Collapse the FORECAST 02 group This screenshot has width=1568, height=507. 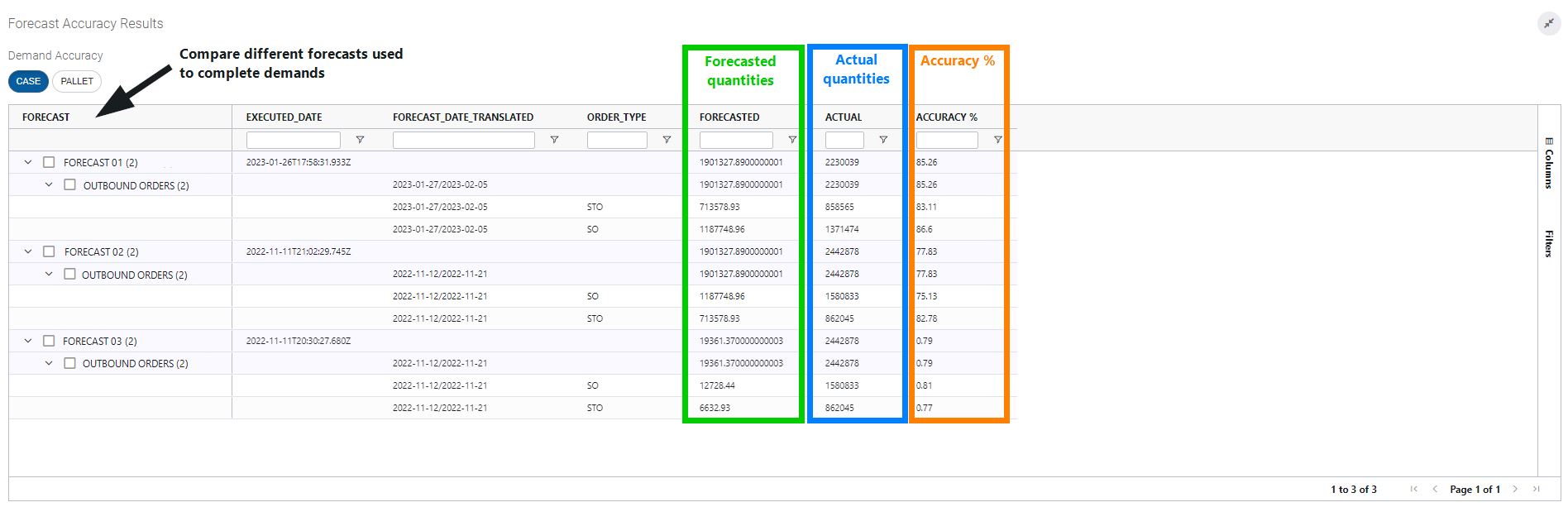(x=28, y=251)
